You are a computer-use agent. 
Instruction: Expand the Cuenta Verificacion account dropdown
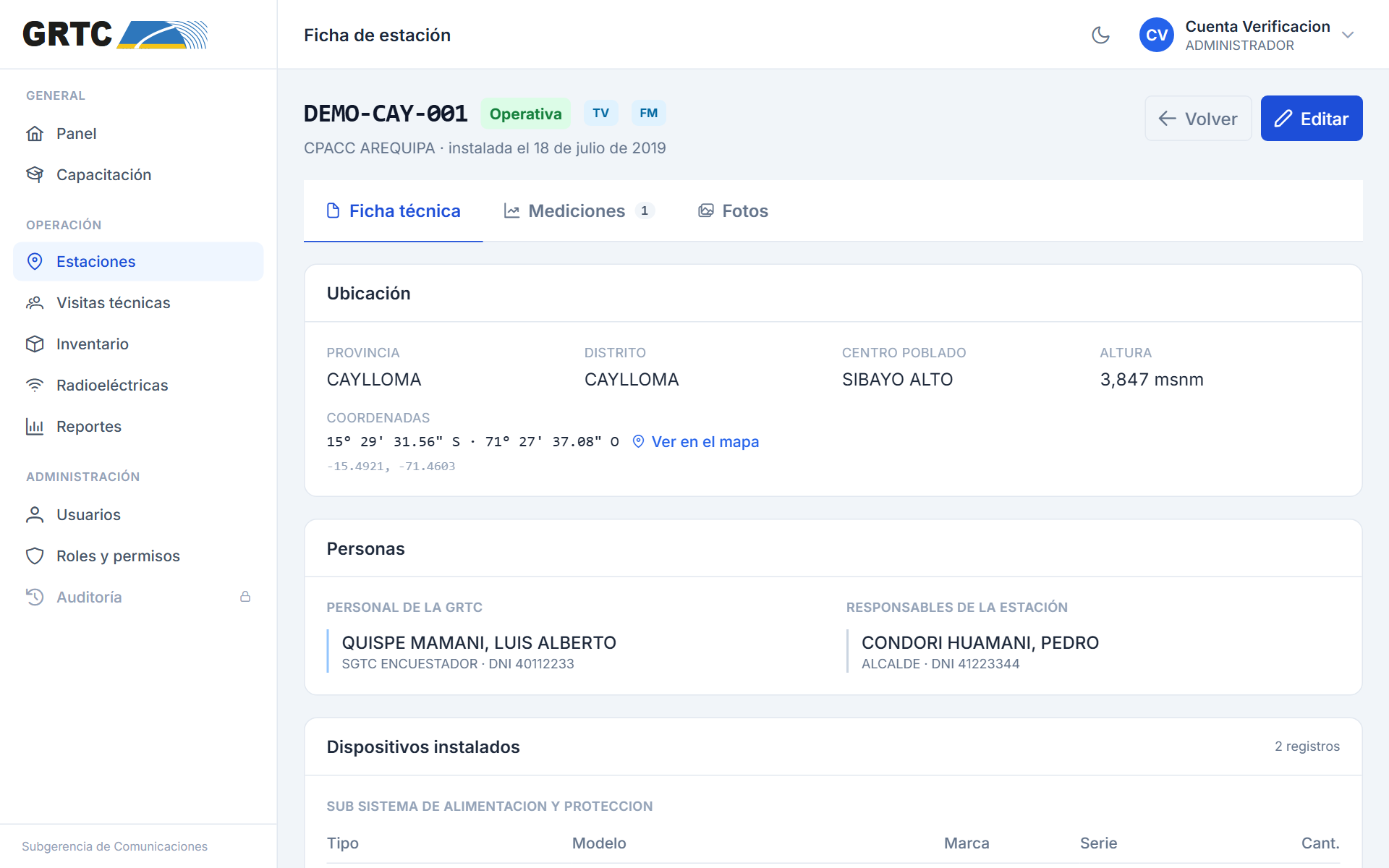1347,35
